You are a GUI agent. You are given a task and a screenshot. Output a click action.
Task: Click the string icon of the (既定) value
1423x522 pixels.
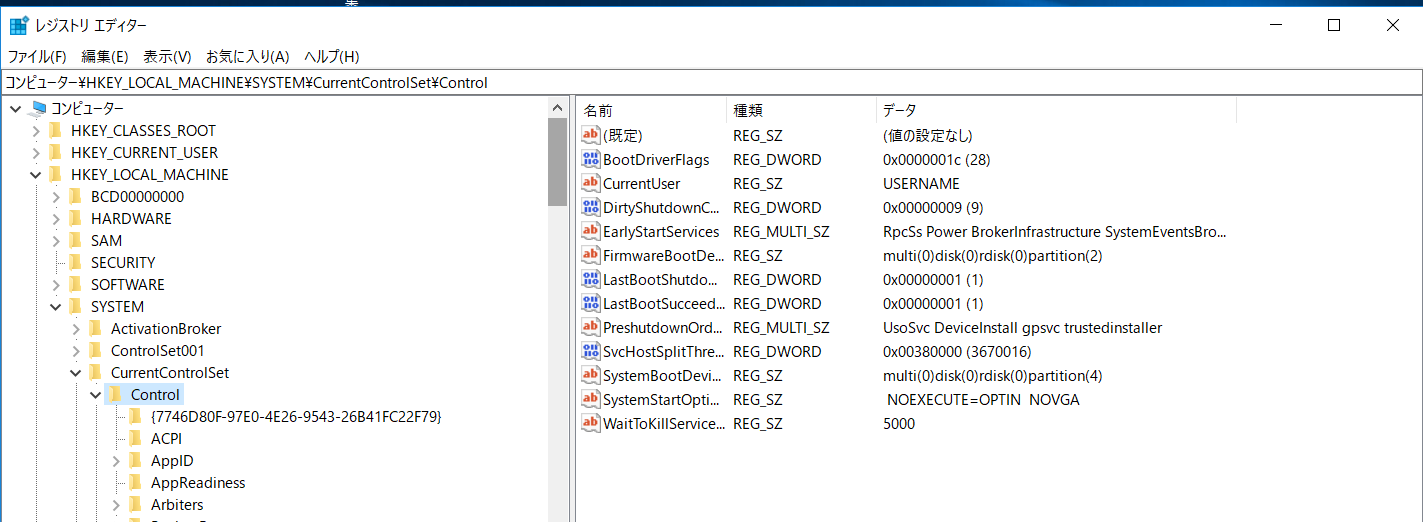[x=591, y=135]
